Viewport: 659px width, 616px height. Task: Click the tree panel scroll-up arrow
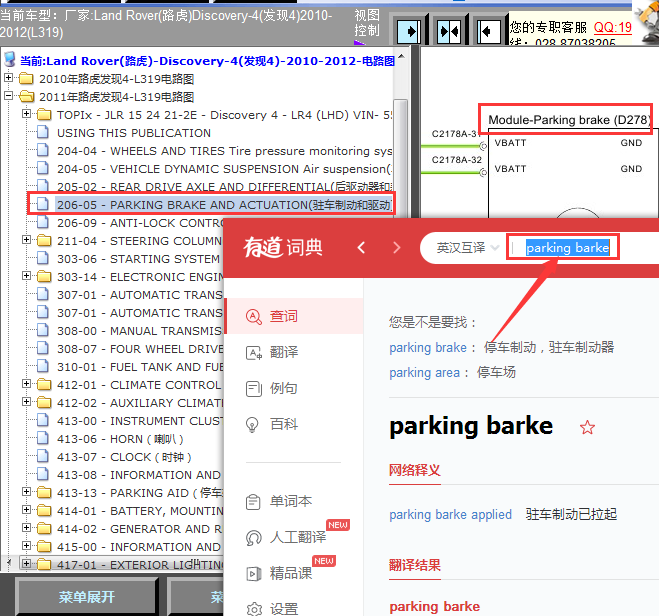[401, 56]
